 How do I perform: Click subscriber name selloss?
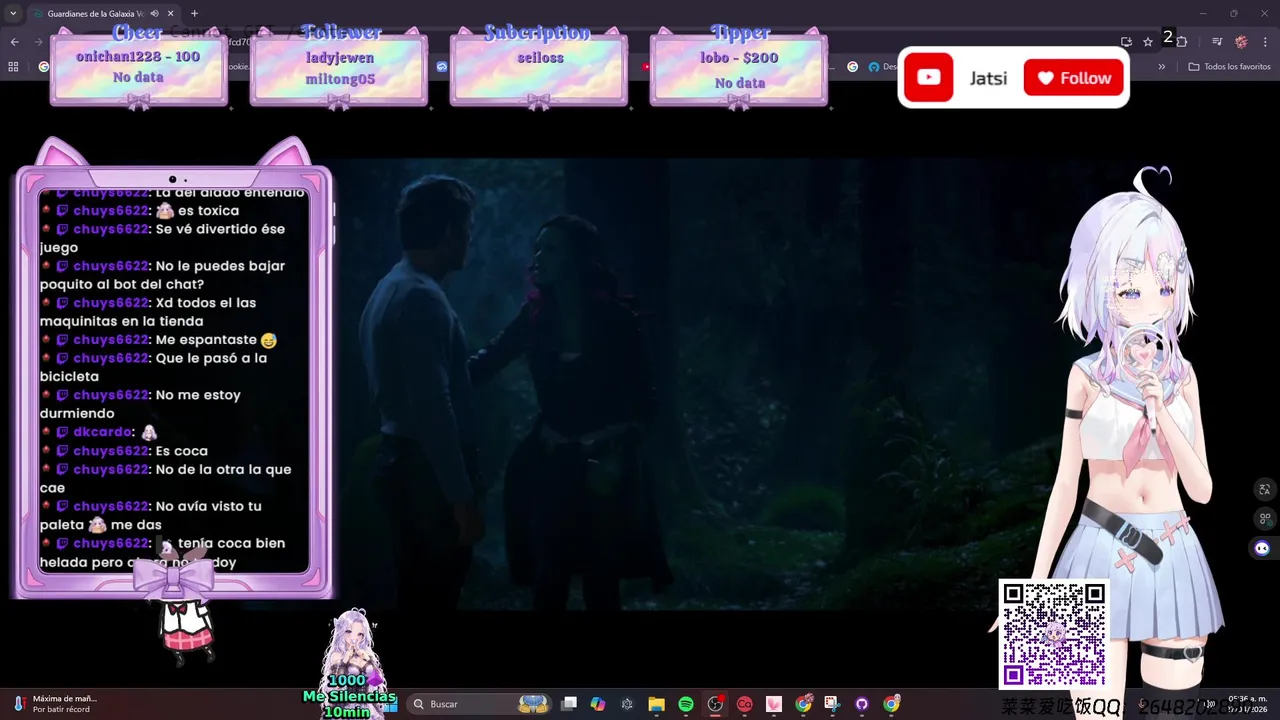pos(540,58)
